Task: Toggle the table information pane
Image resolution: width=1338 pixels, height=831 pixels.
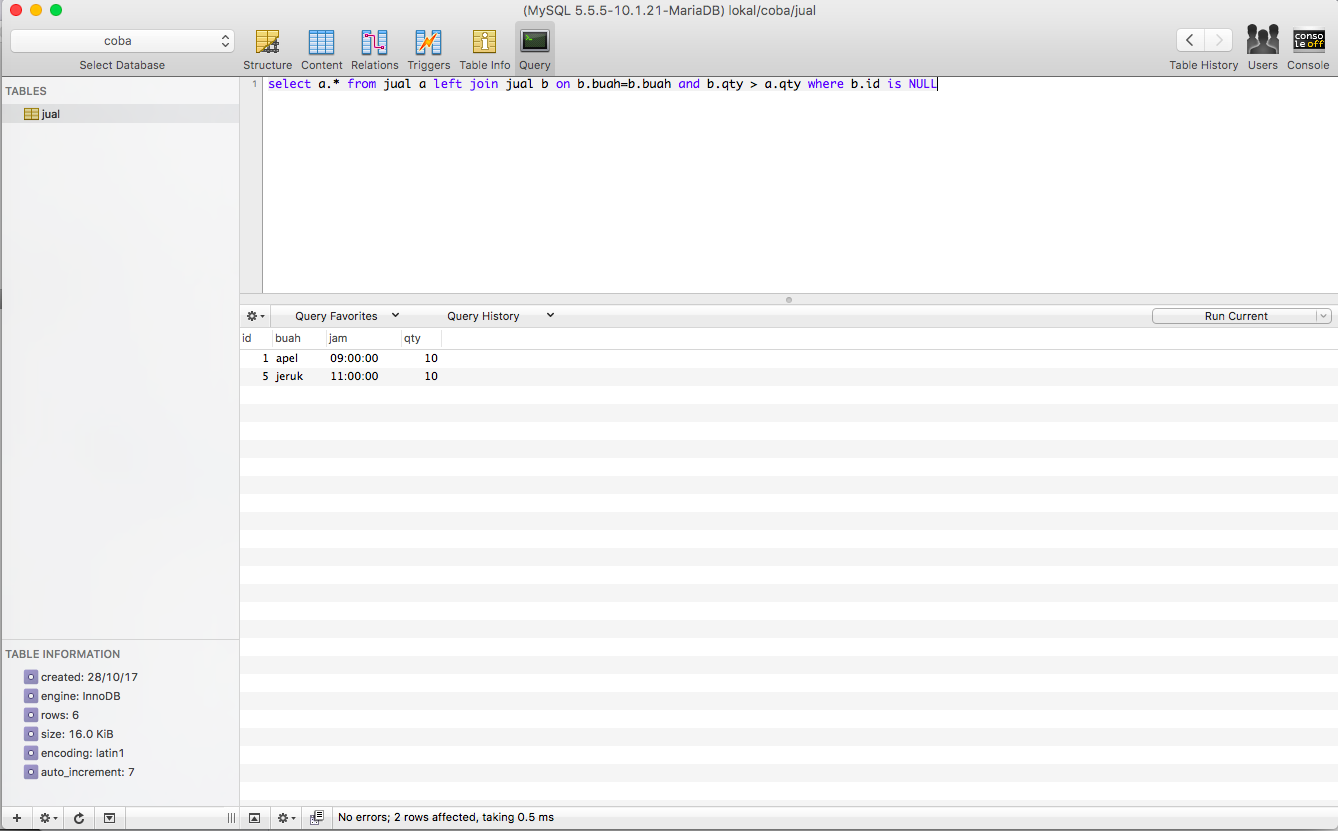Action: (109, 818)
